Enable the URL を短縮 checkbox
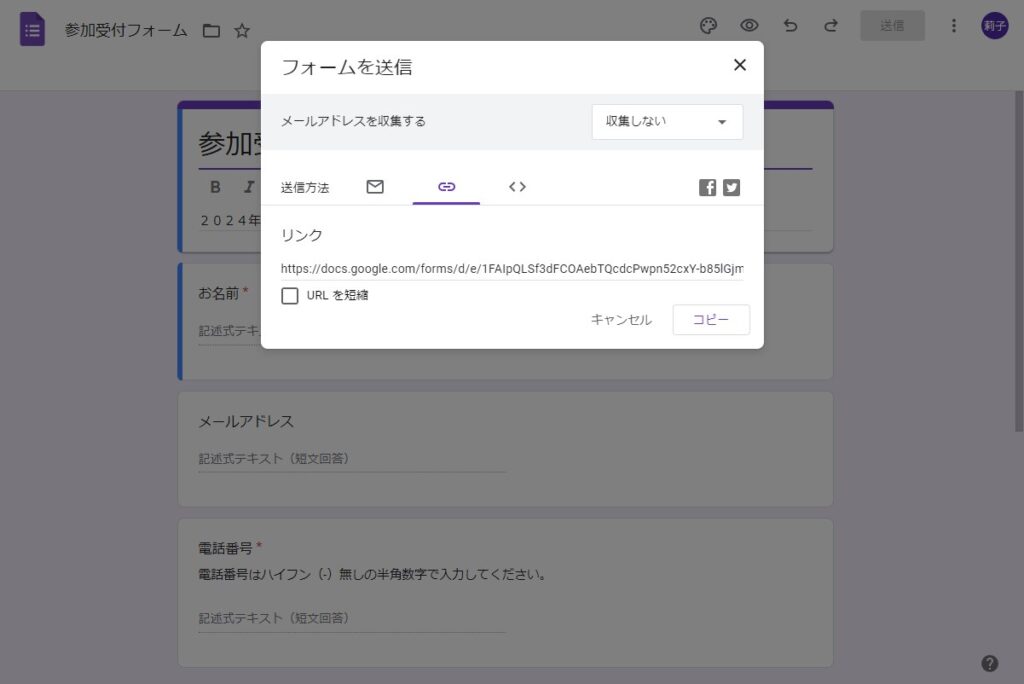Screen dimensions: 1024x684 290,296
